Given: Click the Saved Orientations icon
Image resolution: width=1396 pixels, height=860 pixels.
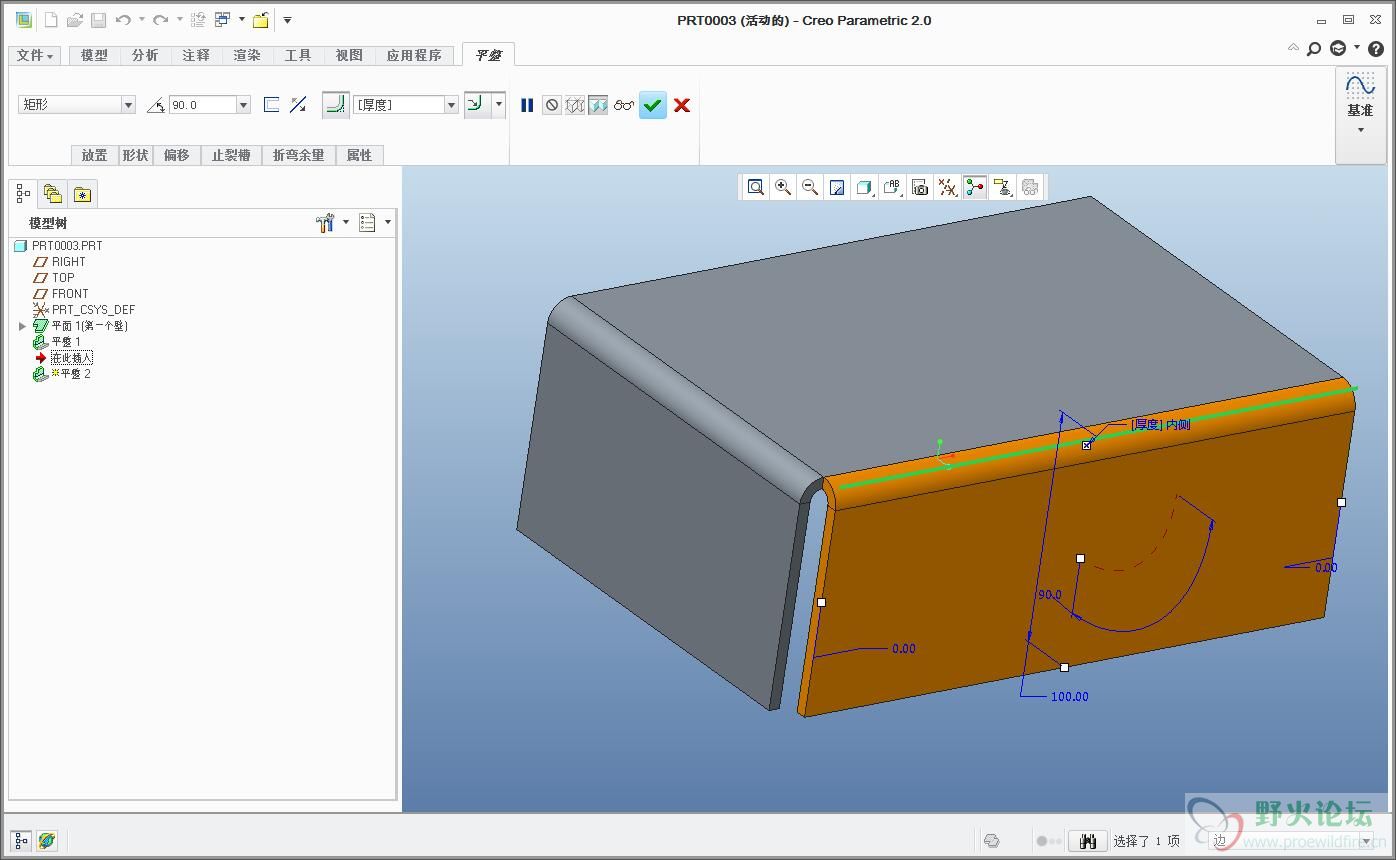Looking at the screenshot, I should click(x=892, y=187).
